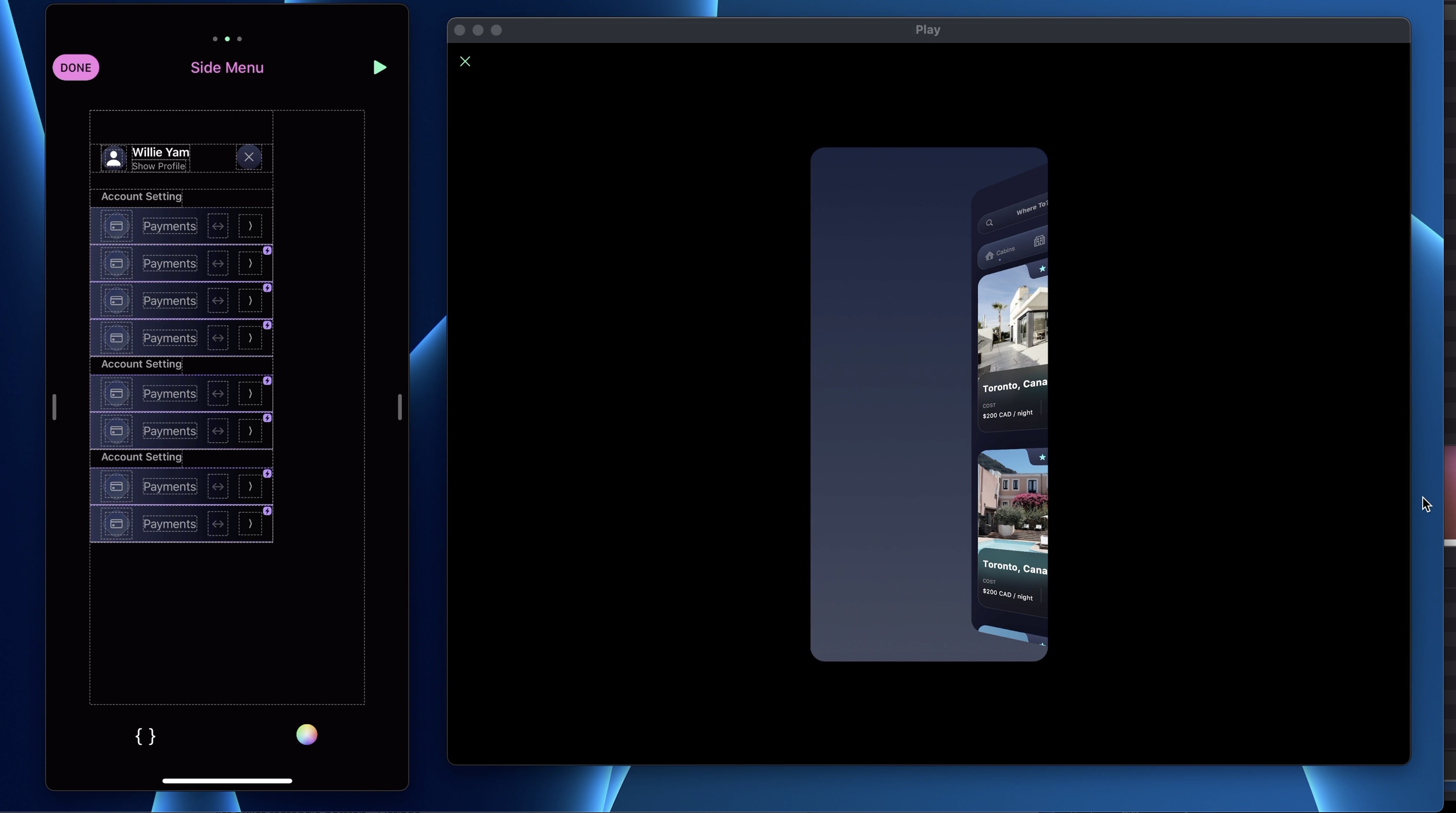1456x813 pixels.
Task: Click the lightning interaction badge on second Payments row
Action: tap(268, 250)
